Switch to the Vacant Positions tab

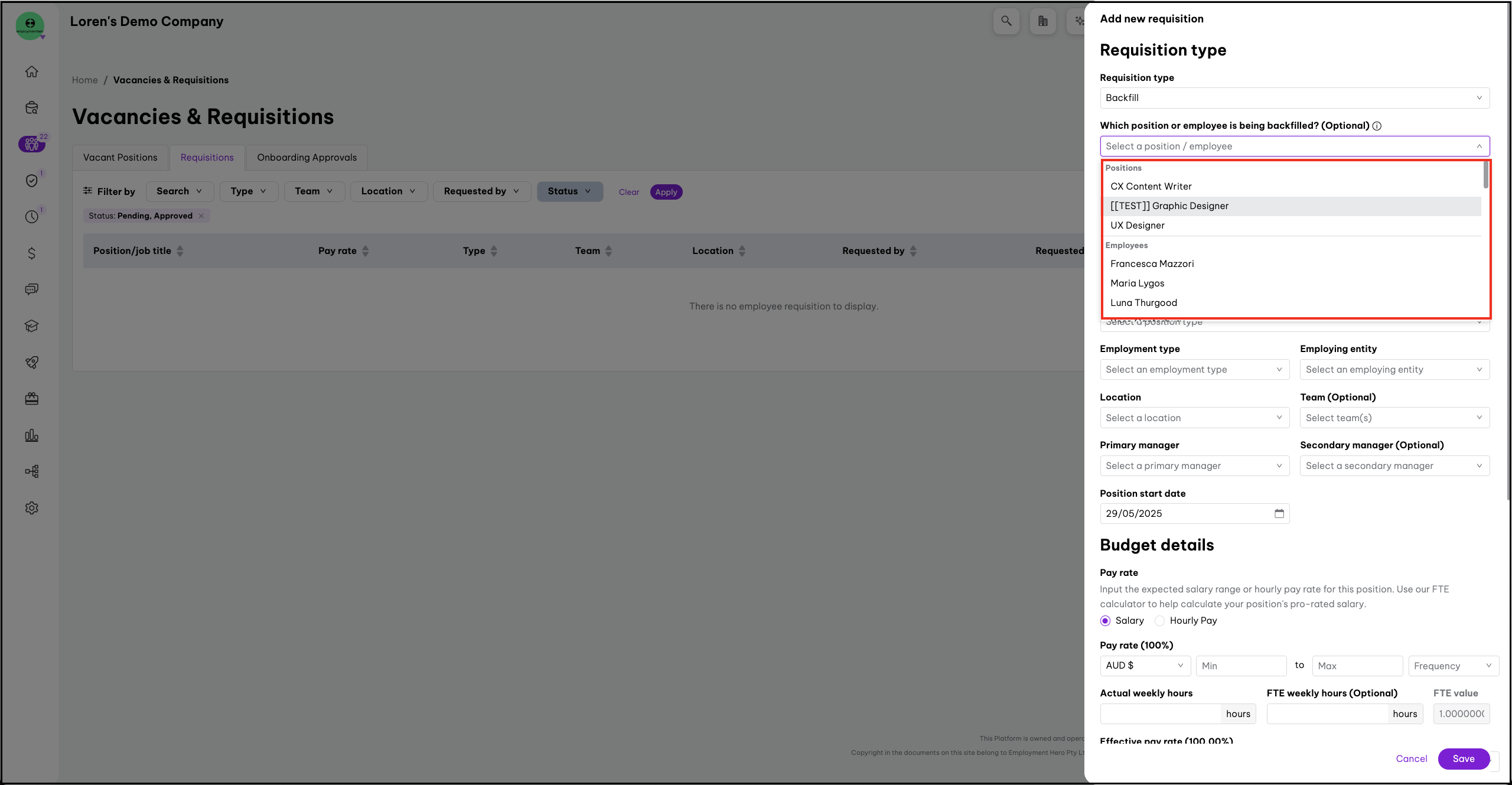pos(120,158)
